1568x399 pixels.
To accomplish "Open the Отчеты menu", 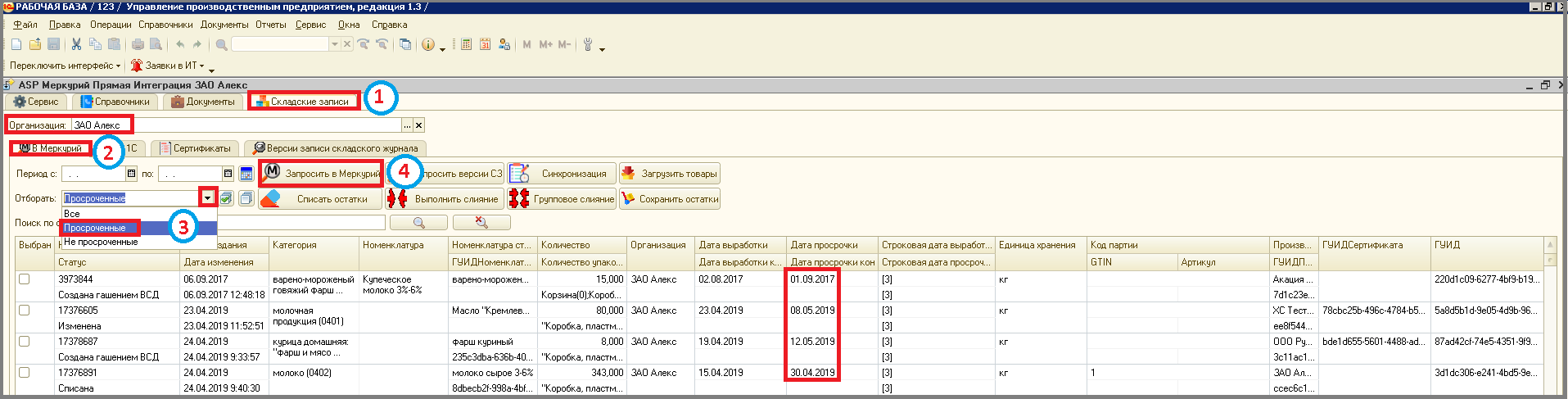I will pyautogui.click(x=270, y=25).
